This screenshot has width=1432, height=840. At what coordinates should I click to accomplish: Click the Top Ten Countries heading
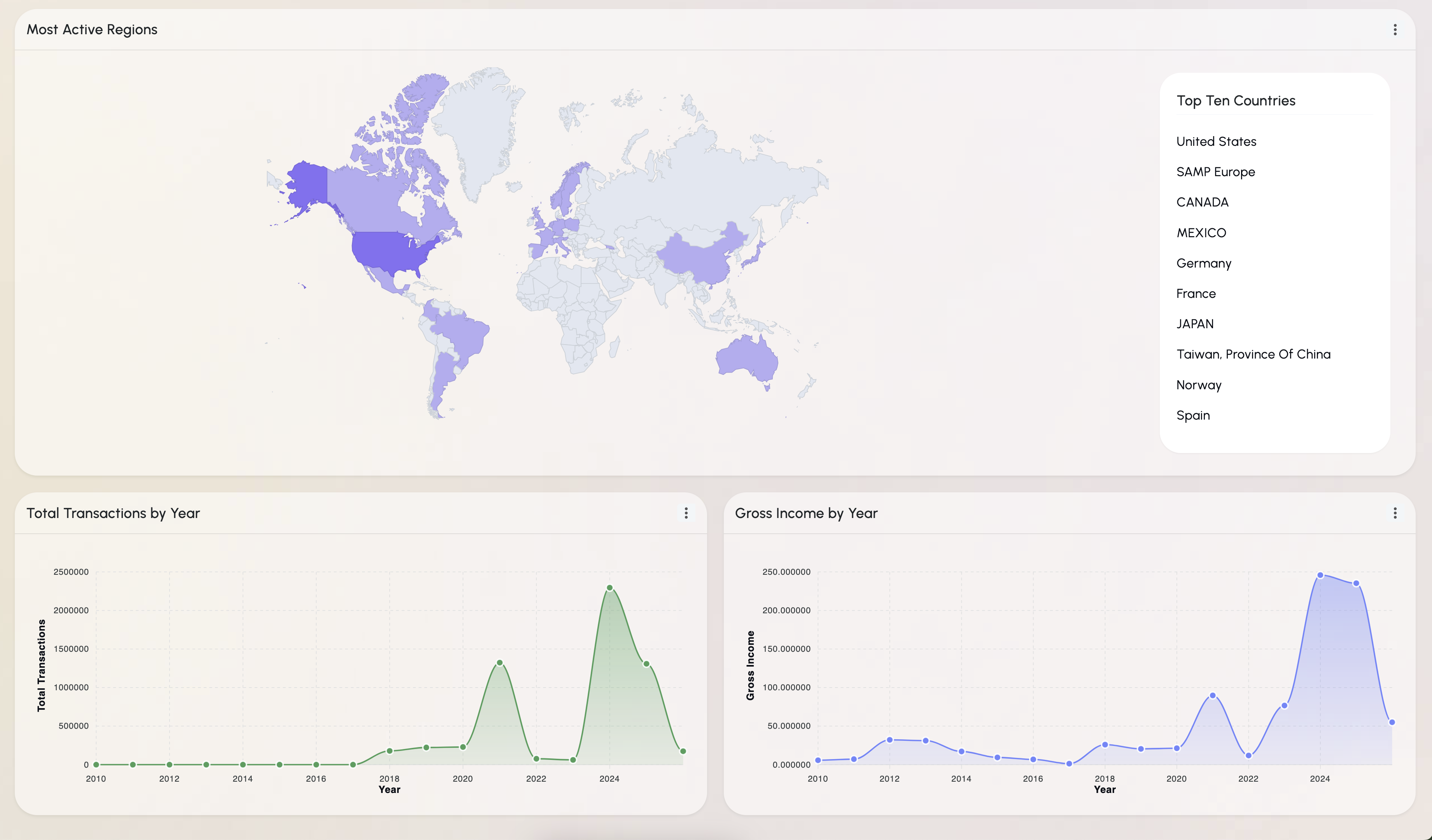1236,101
